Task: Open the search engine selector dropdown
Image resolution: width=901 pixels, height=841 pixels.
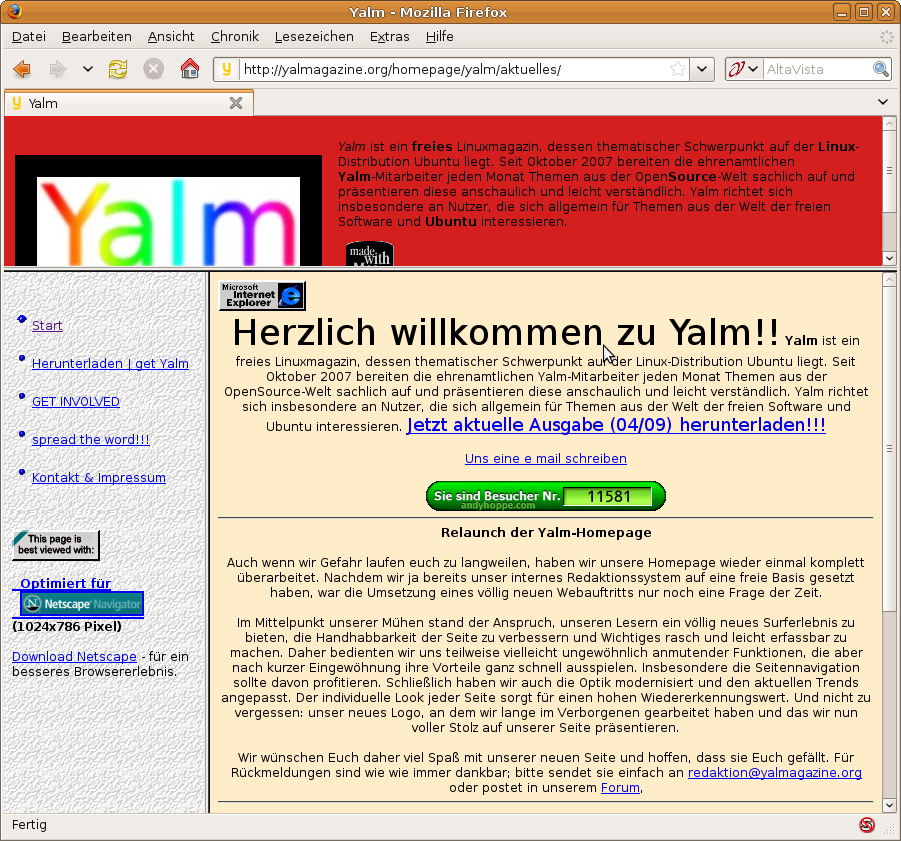Action: (744, 70)
